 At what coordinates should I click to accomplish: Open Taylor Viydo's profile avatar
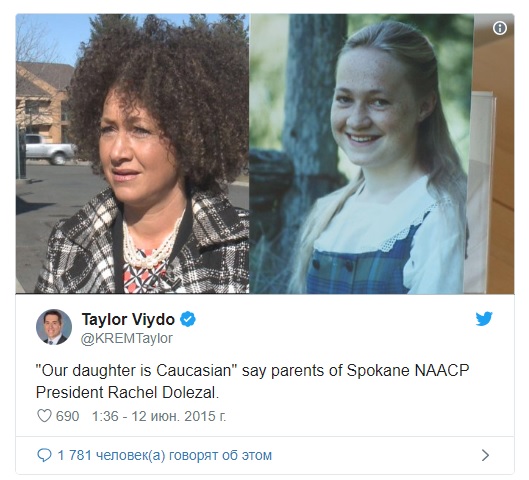54,327
